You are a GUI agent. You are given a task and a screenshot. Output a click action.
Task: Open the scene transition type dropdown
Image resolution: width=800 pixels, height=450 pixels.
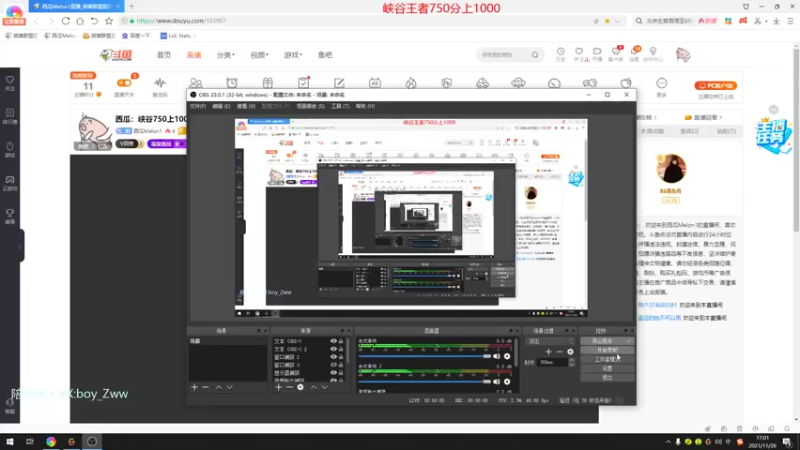pos(551,341)
